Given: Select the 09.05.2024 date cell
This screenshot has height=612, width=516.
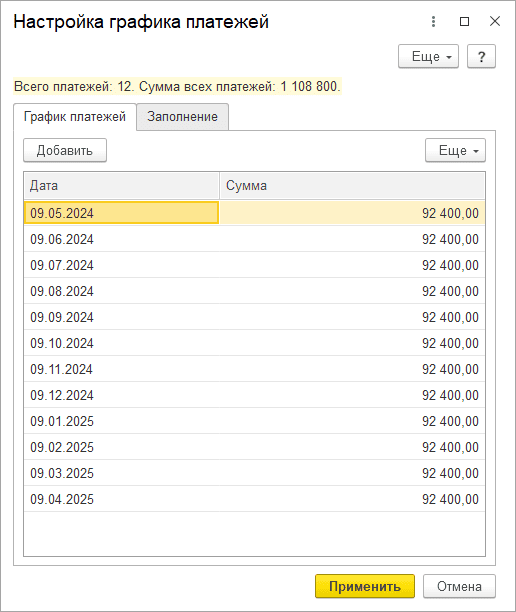Looking at the screenshot, I should pos(121,213).
